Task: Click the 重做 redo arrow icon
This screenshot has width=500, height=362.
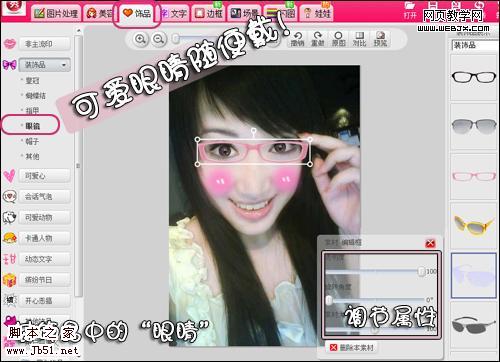Action: (x=318, y=36)
